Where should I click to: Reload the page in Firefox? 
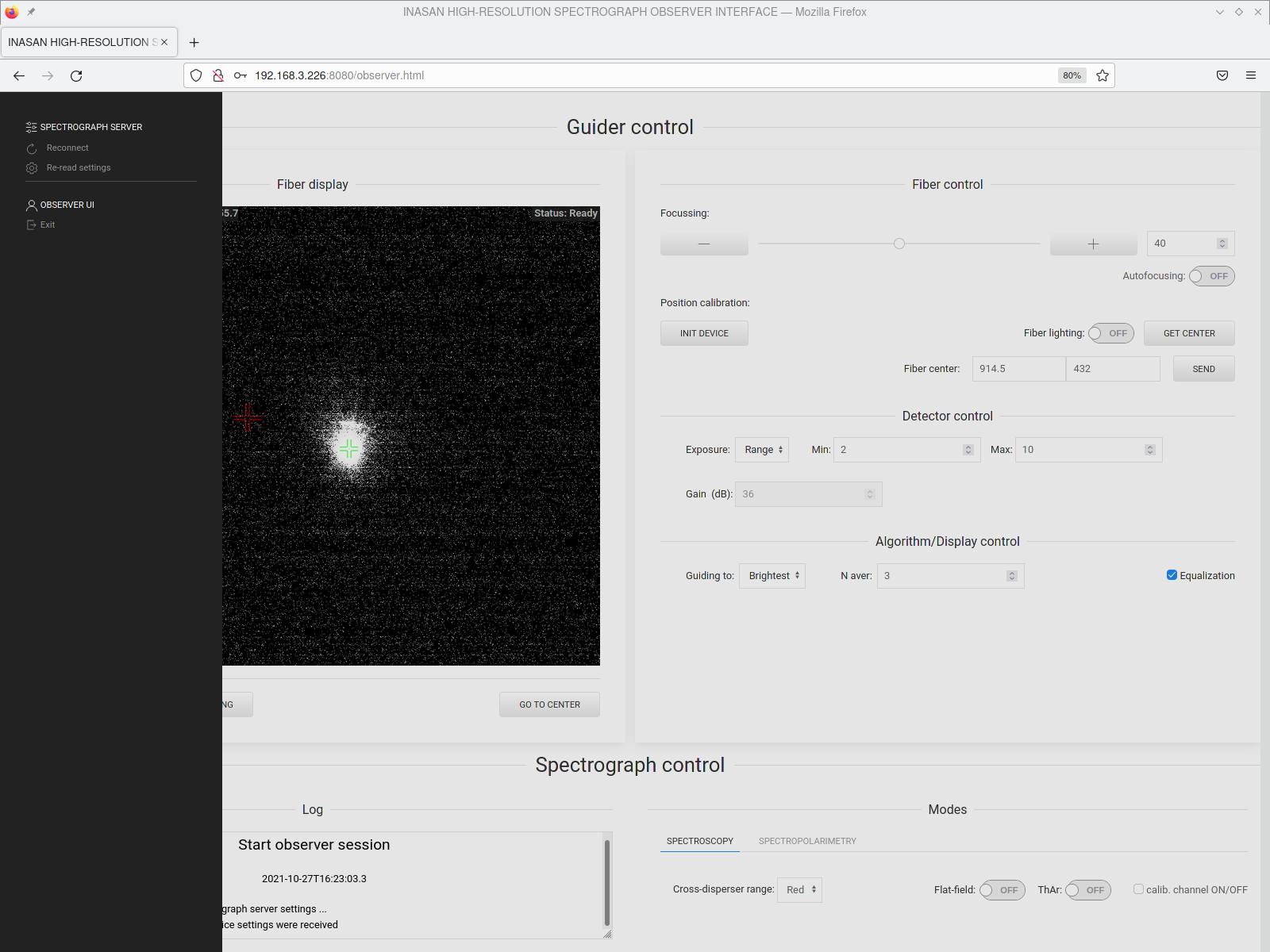coord(76,75)
